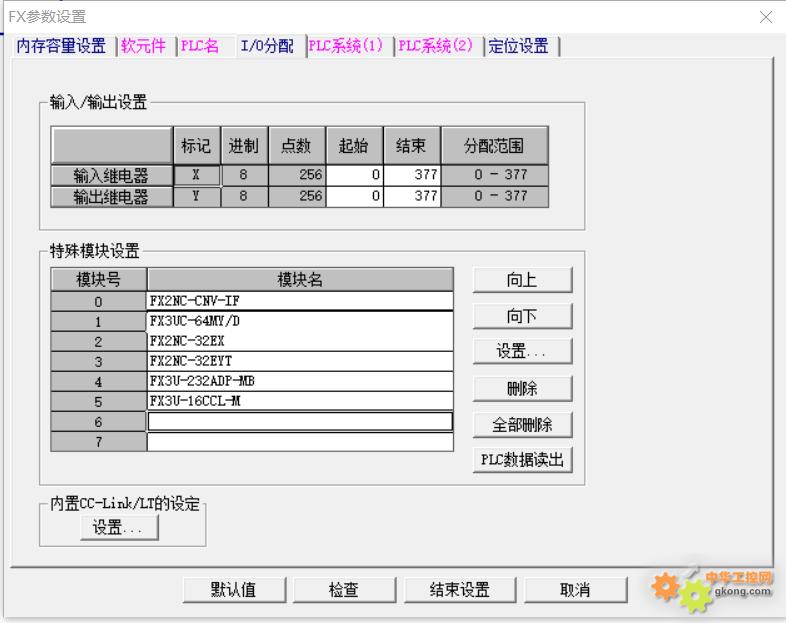The height and width of the screenshot is (623, 786).
Task: Click the 删除 button
Action: [522, 388]
